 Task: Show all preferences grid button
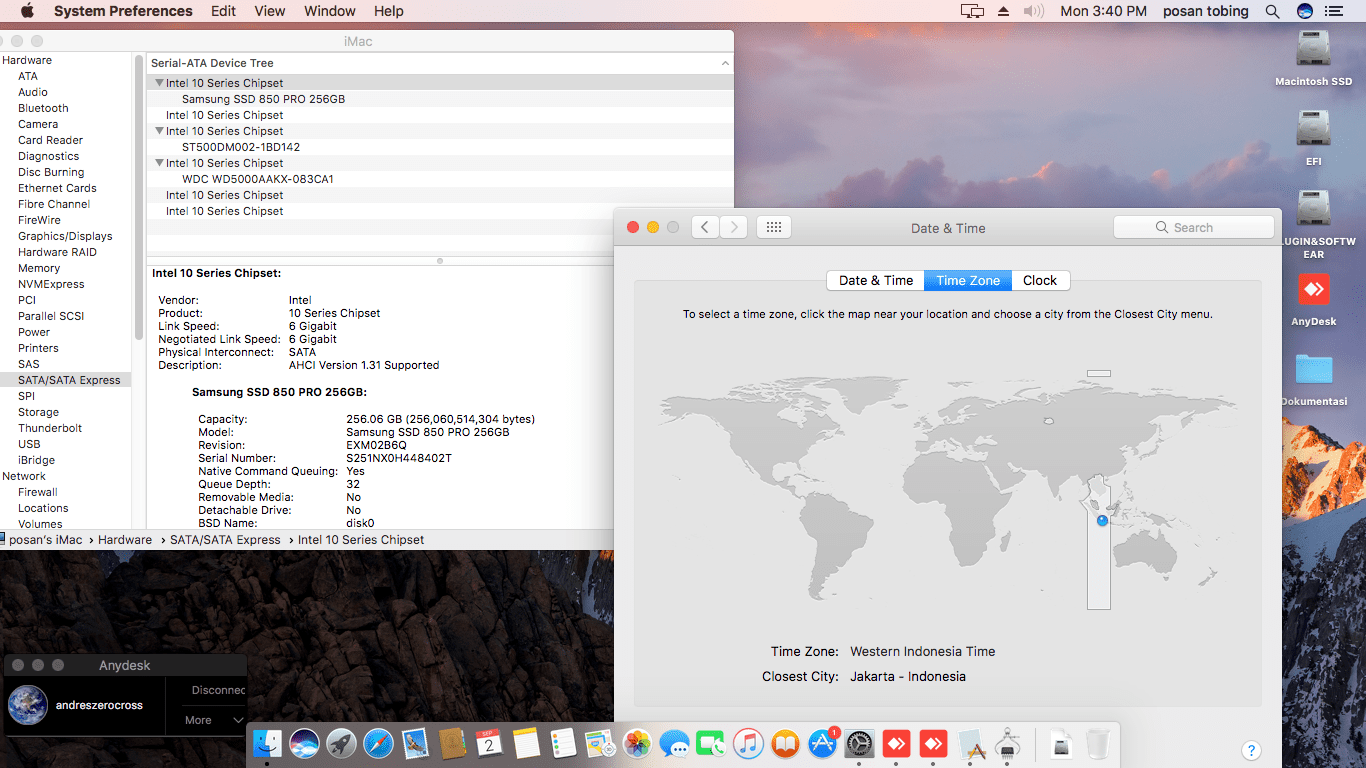click(x=773, y=227)
